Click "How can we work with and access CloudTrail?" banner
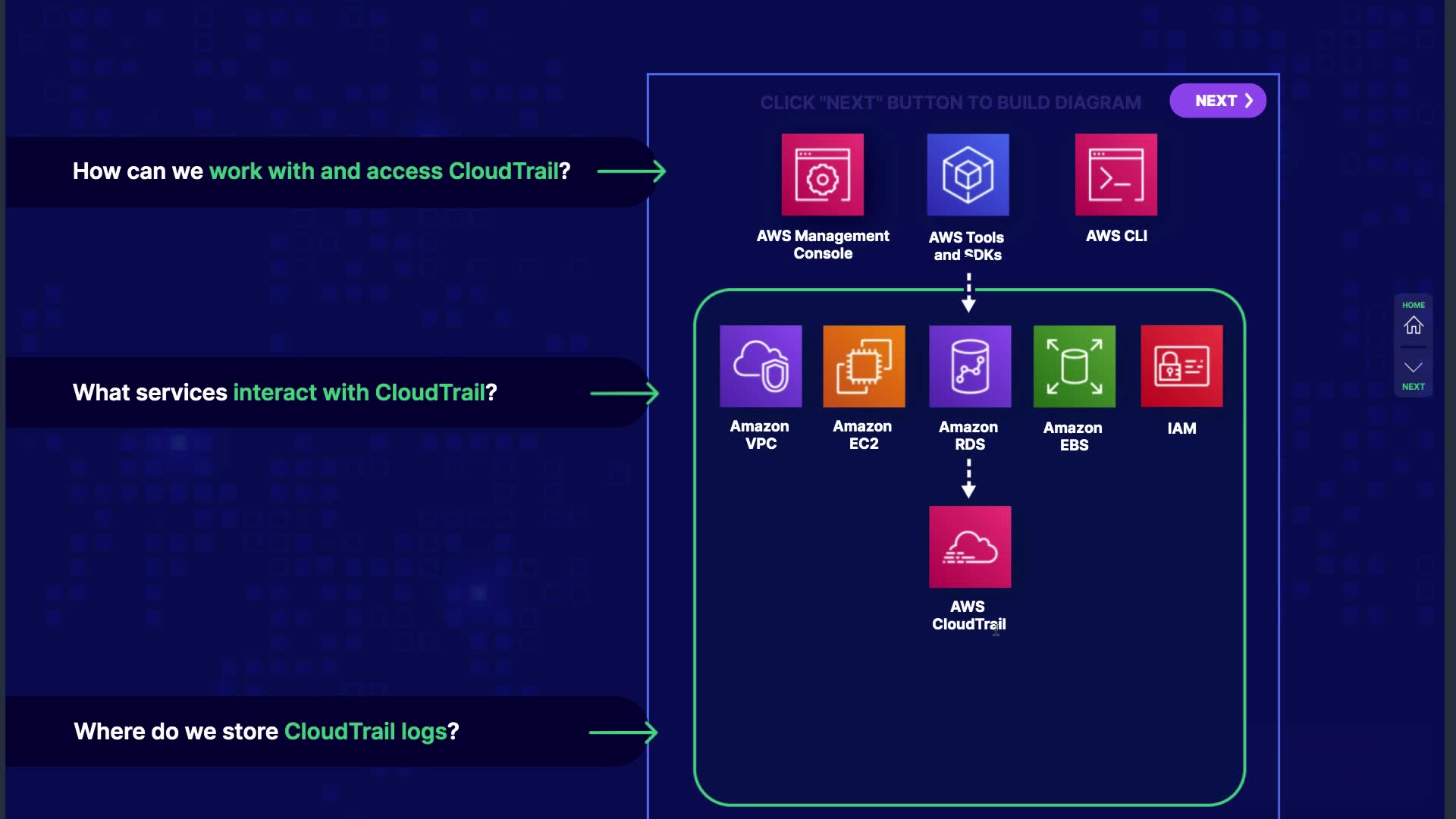1456x819 pixels. point(322,171)
